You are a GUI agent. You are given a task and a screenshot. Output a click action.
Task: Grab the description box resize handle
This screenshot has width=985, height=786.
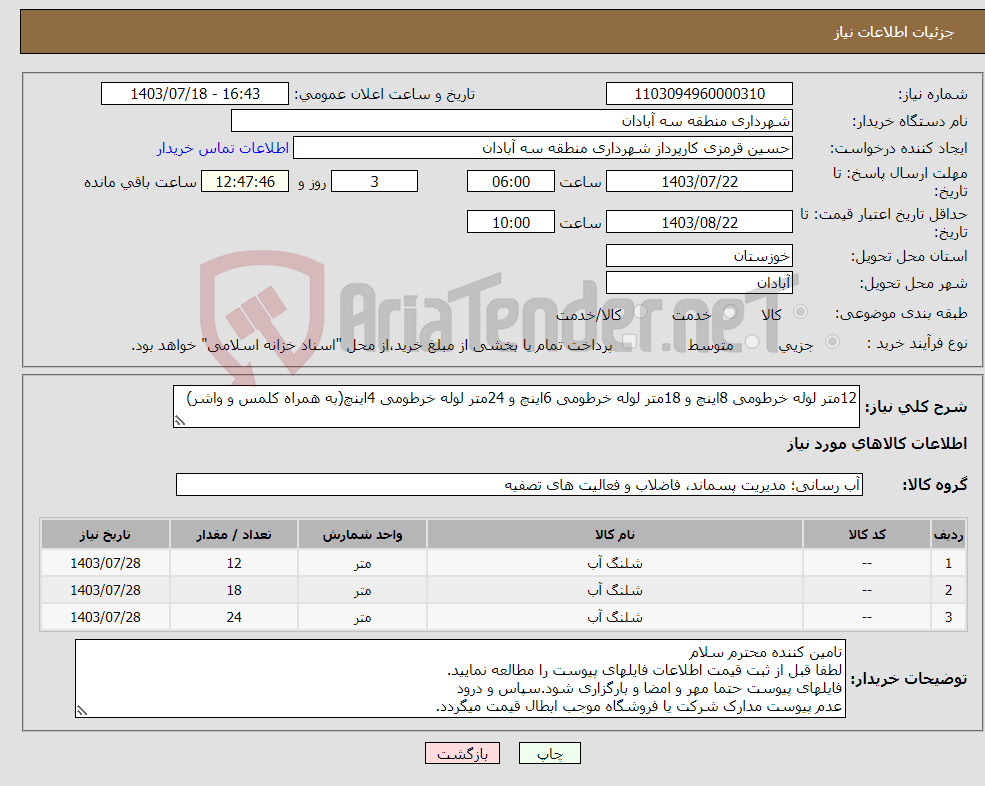180,421
